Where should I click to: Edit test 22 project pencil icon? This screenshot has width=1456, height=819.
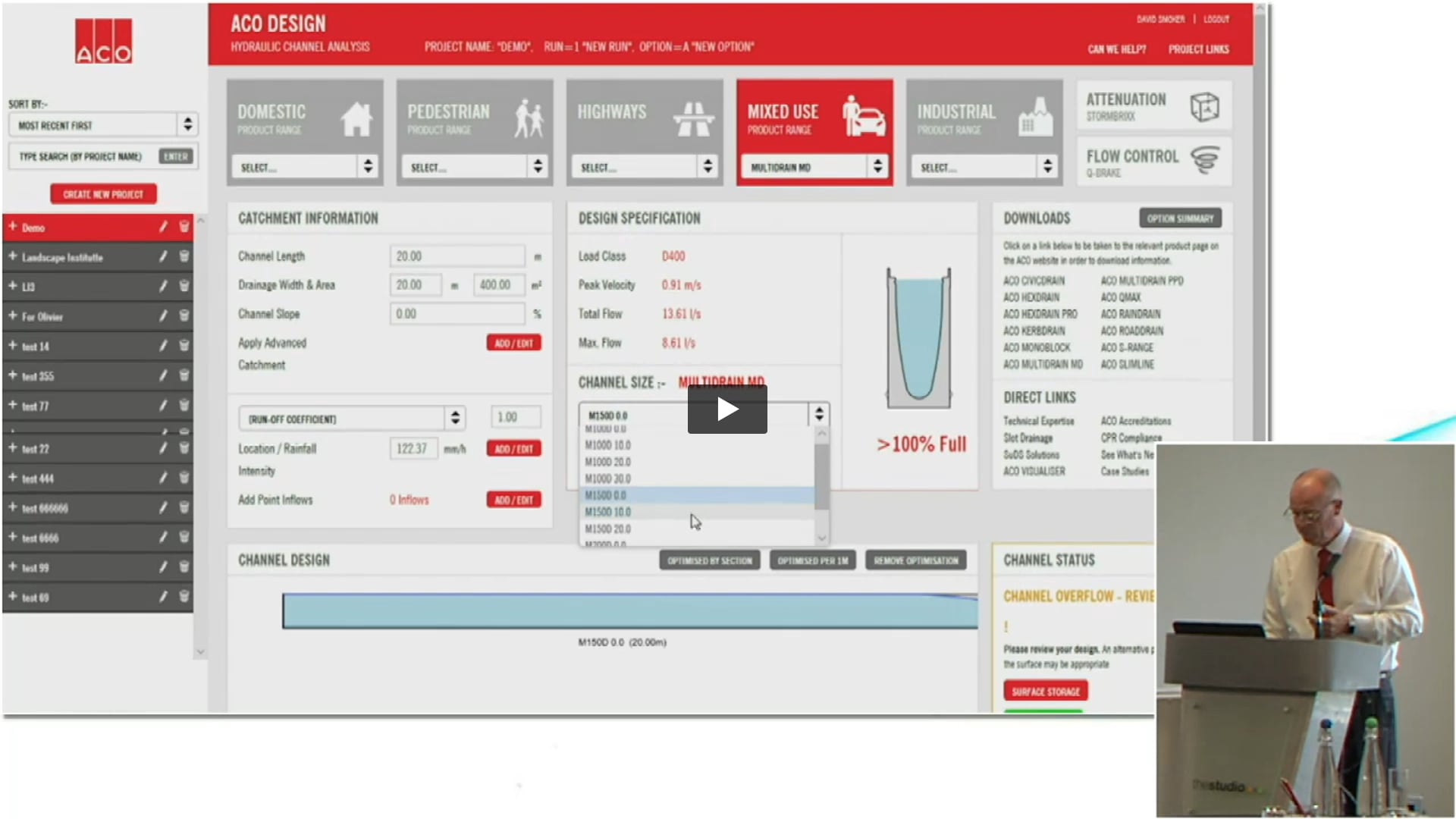pos(163,449)
